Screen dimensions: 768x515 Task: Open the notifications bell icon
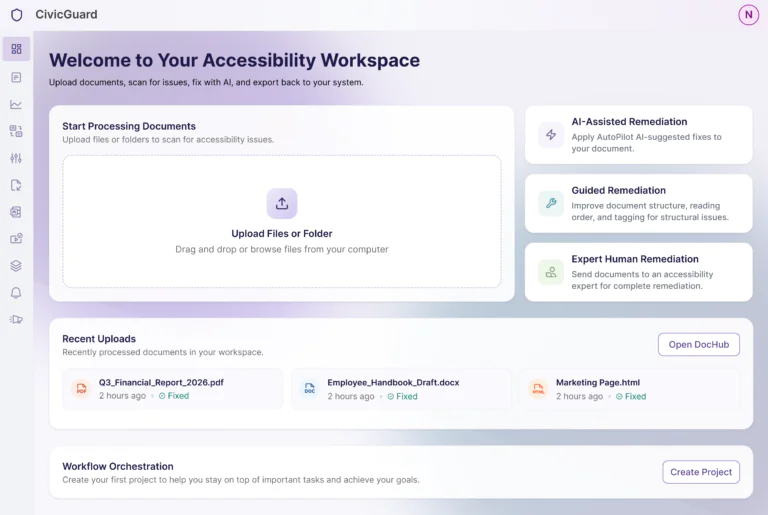click(16, 293)
